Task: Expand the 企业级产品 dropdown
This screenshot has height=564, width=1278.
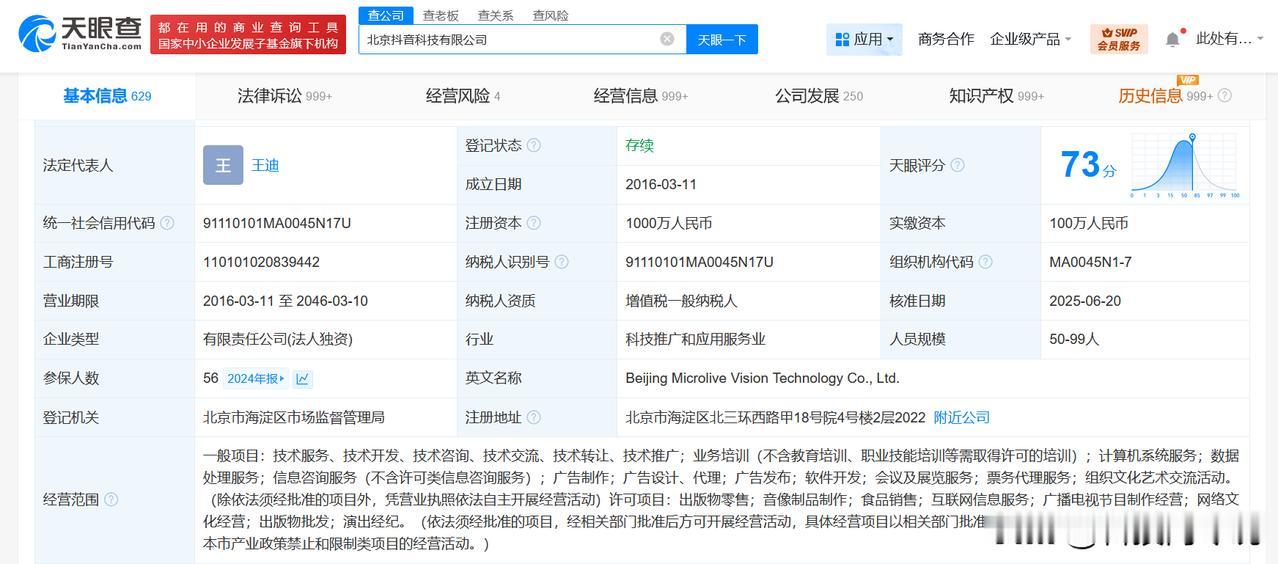Action: [1031, 39]
